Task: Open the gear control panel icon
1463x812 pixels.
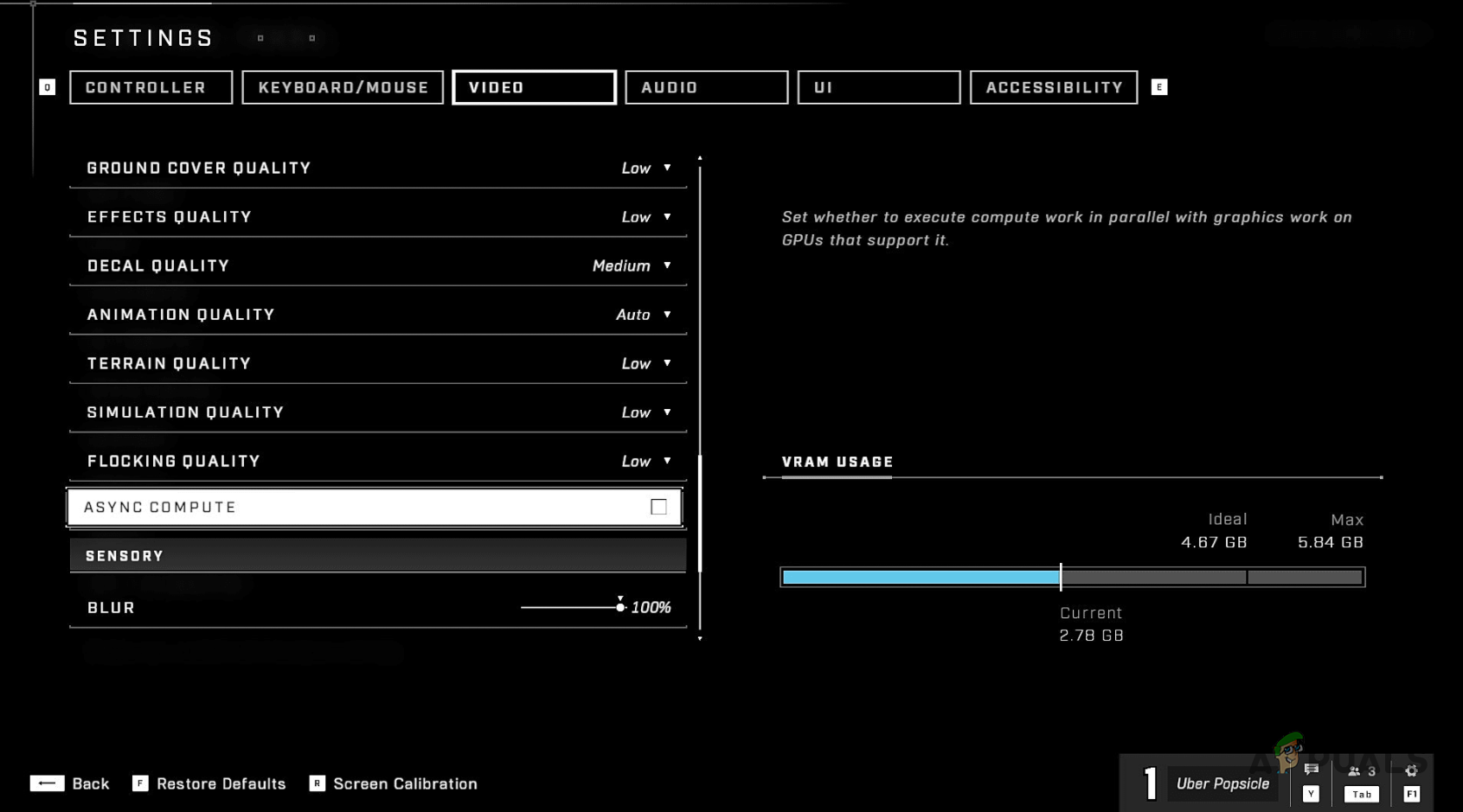Action: [1411, 770]
